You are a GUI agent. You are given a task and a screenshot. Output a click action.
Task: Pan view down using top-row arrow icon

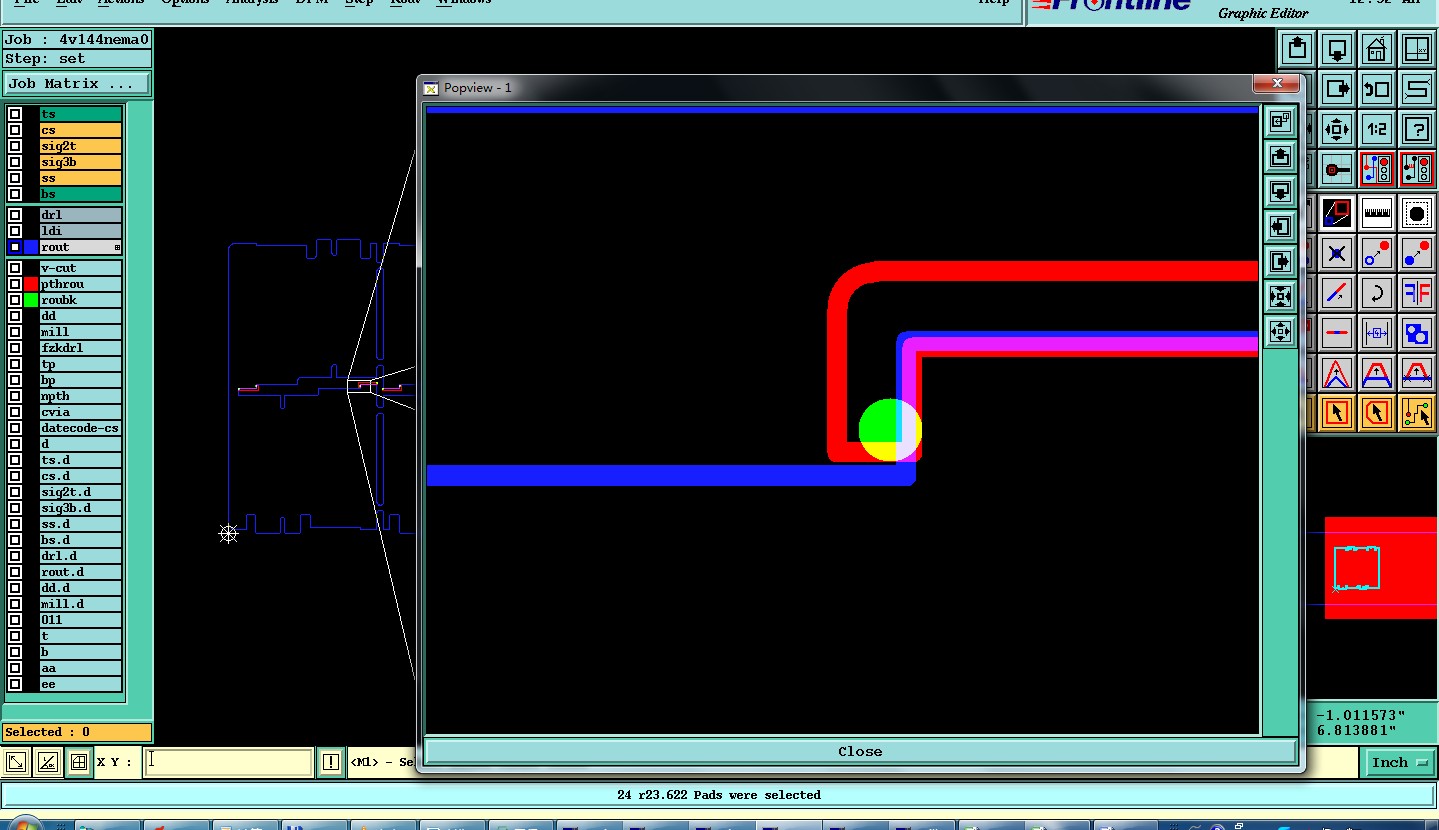(1337, 48)
